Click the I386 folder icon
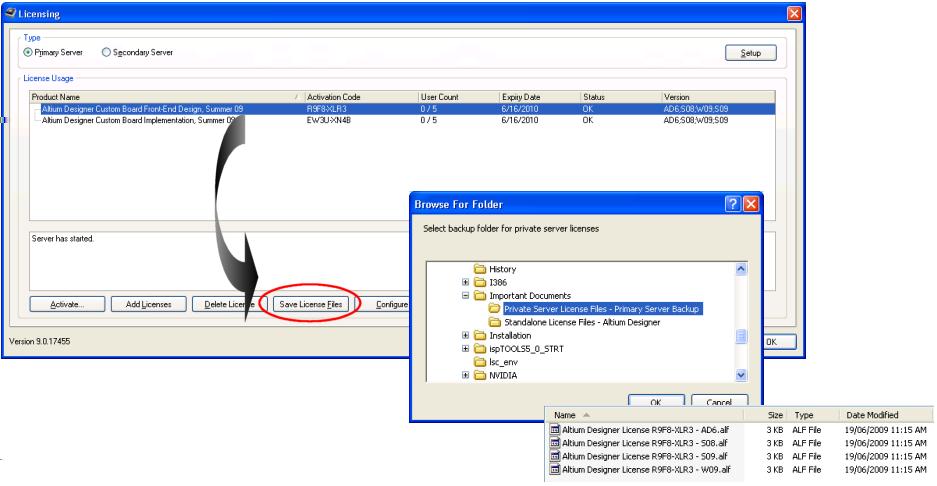937x486 pixels. tap(480, 282)
